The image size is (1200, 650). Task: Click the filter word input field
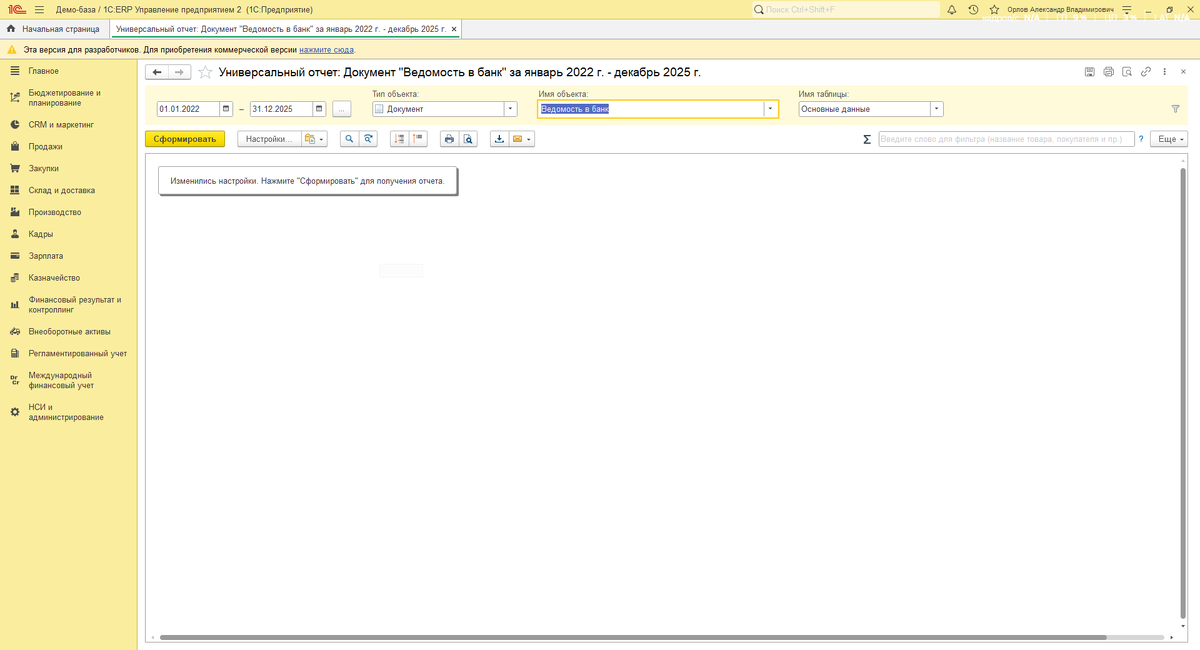pyautogui.click(x=1007, y=140)
